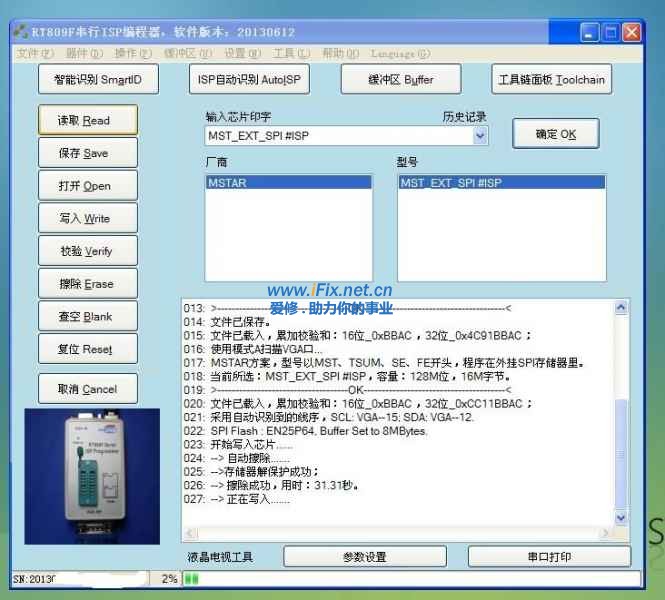Click log line 023 开始写入芯片
The height and width of the screenshot is (600, 665).
tap(238, 444)
